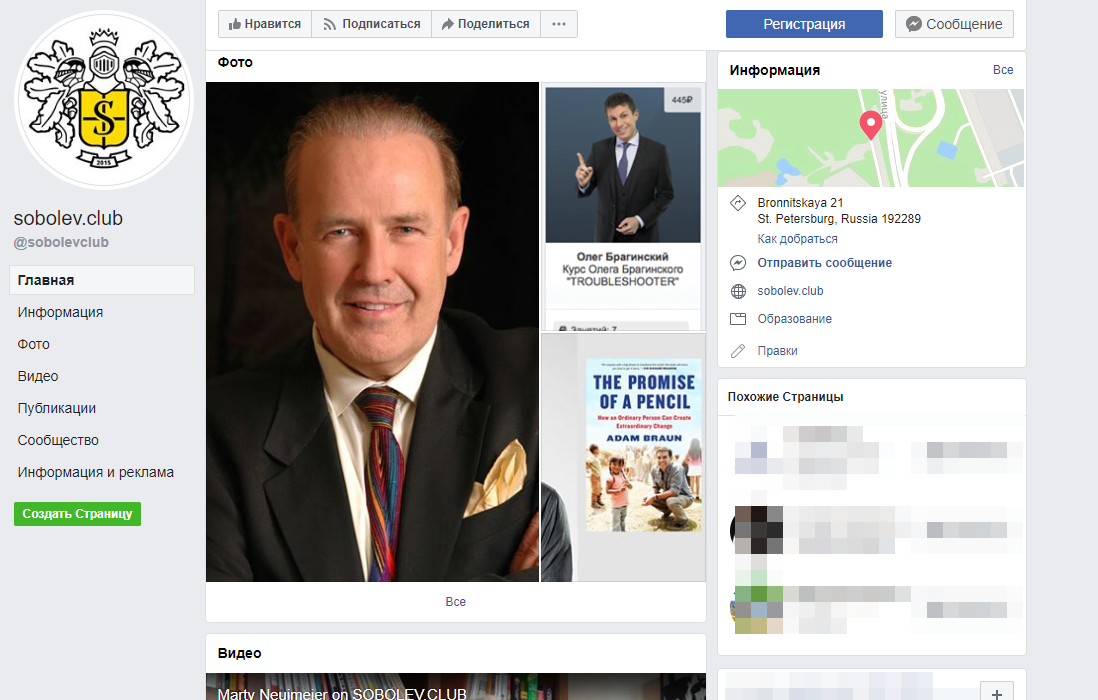Open the sobolev.club profile logo

click(x=104, y=99)
